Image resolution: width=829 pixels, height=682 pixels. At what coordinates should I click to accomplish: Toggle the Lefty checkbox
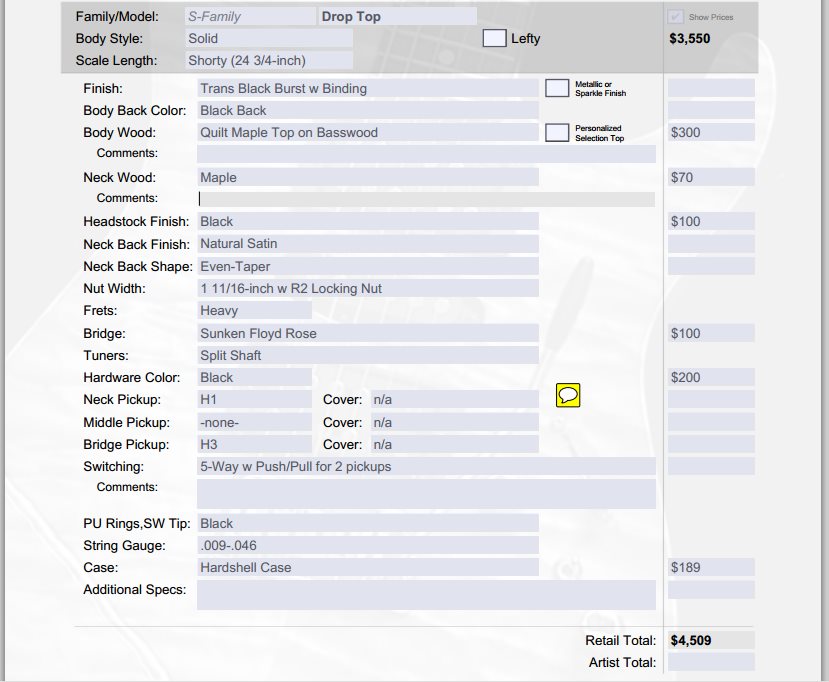[494, 38]
